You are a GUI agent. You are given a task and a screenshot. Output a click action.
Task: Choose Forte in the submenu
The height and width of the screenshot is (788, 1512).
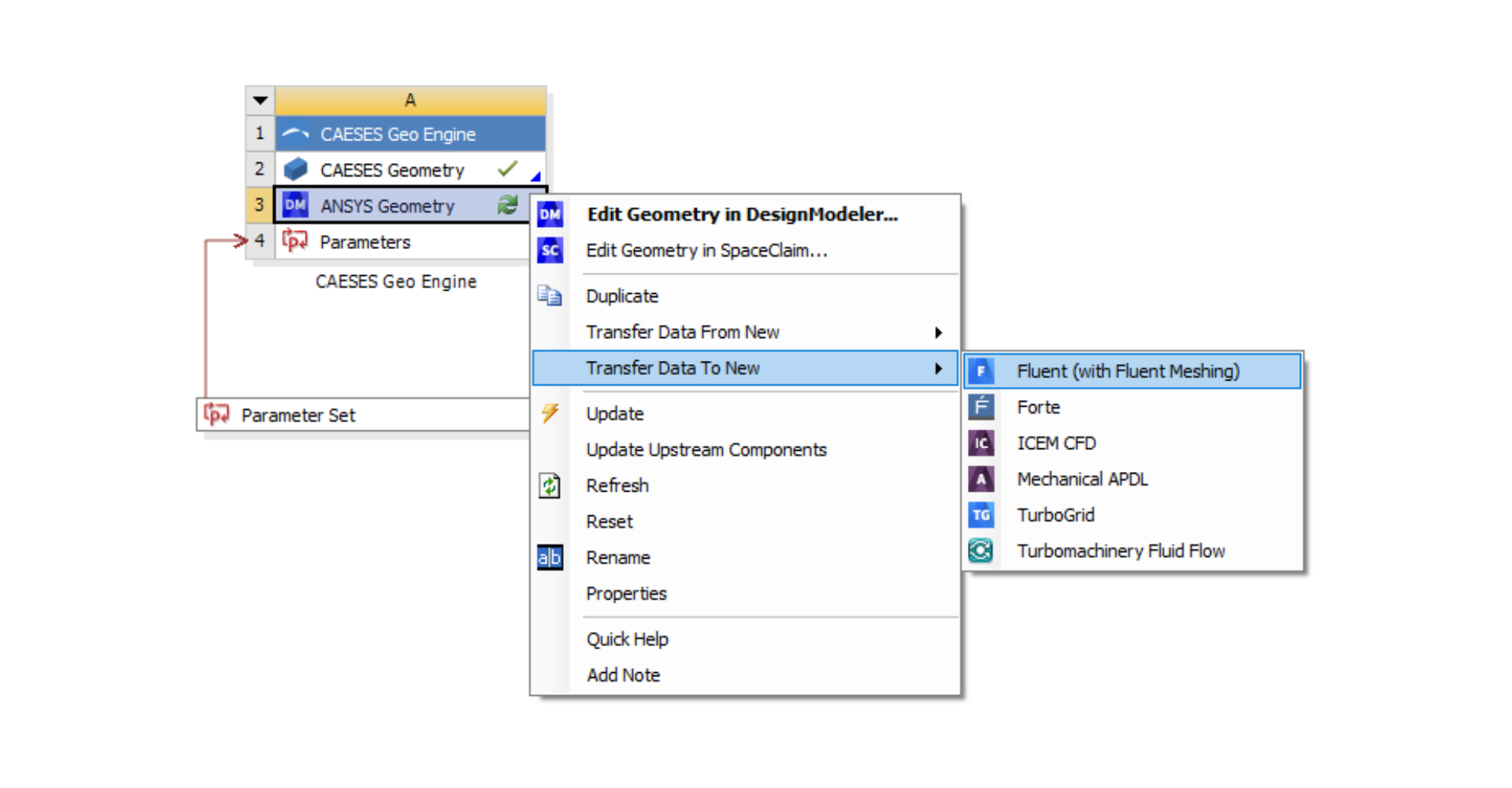[x=1132, y=407]
